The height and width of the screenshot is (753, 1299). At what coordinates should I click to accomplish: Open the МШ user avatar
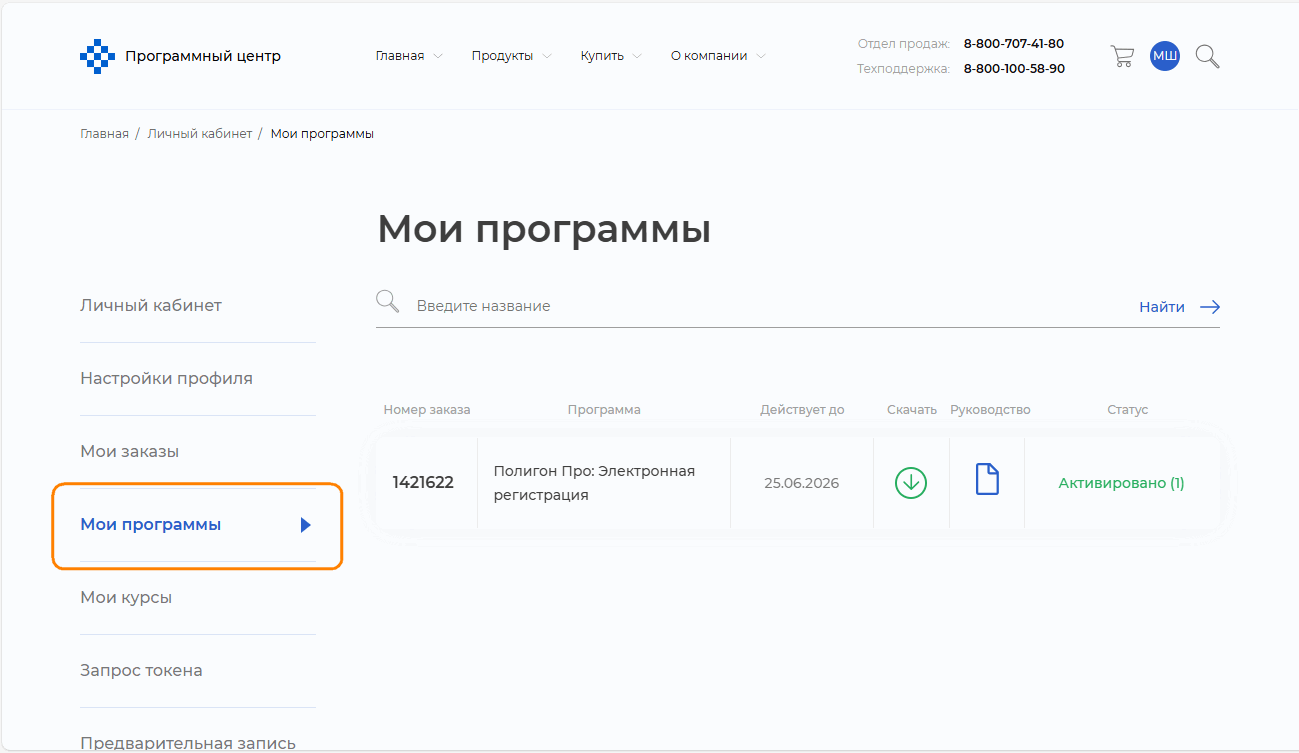[1165, 56]
